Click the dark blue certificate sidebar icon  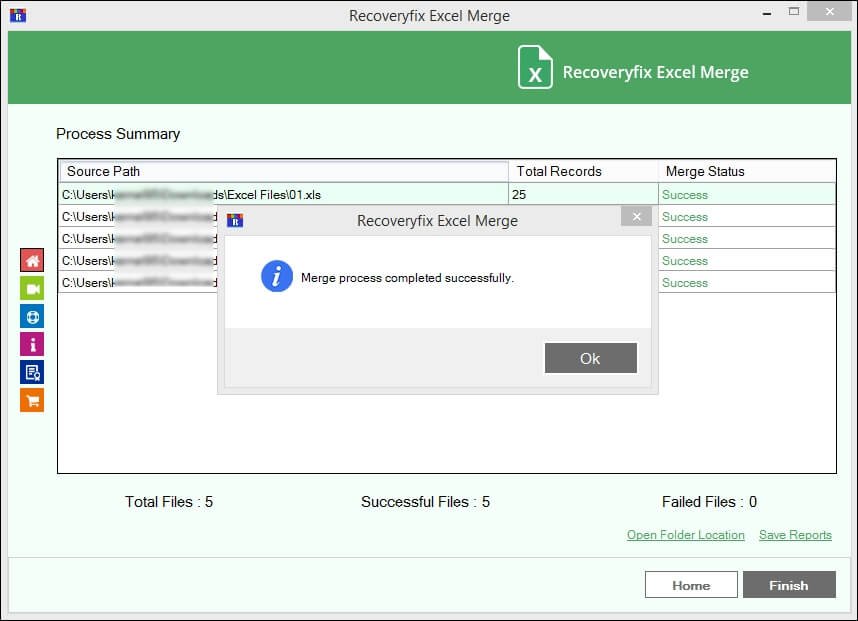click(x=32, y=372)
